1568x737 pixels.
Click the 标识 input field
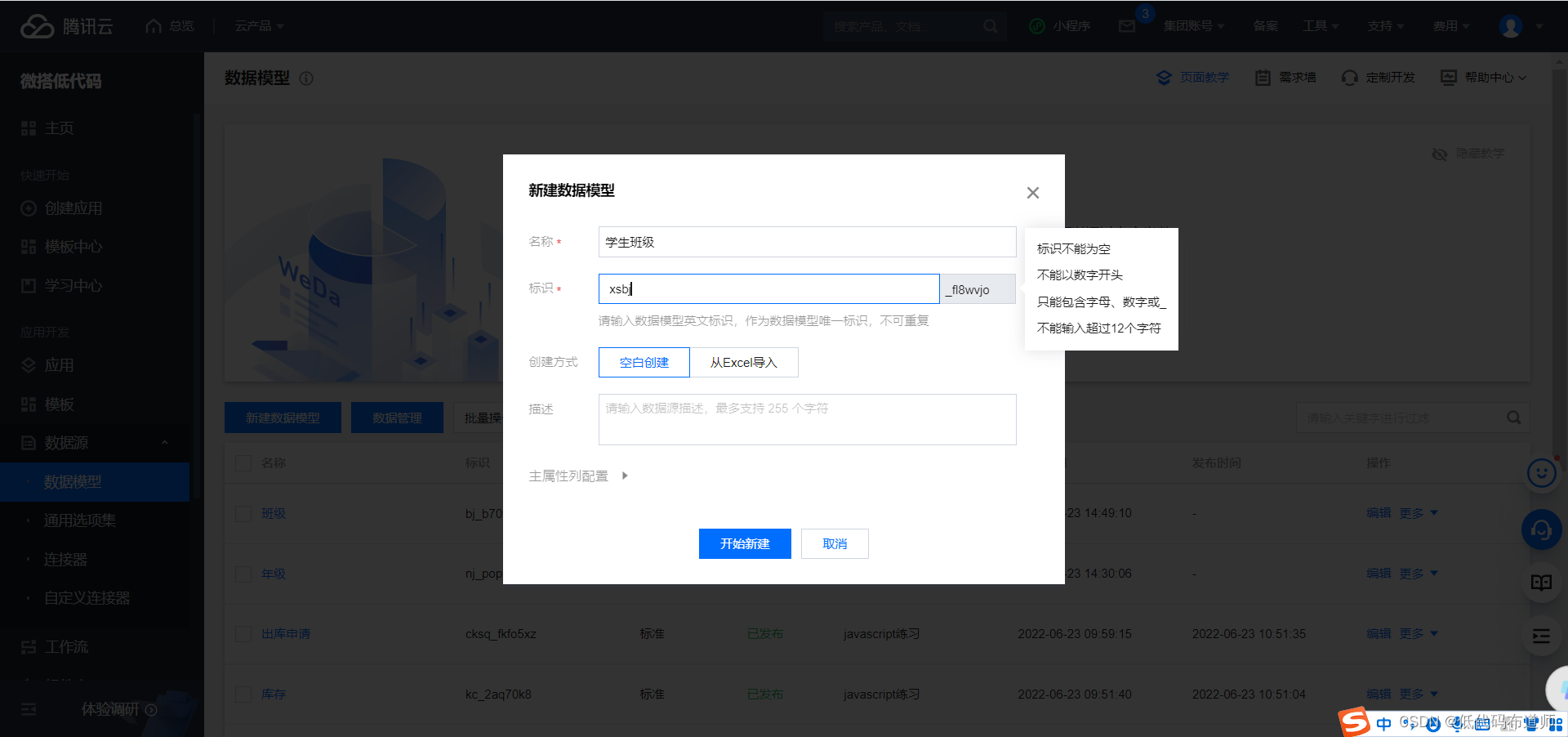pos(769,288)
